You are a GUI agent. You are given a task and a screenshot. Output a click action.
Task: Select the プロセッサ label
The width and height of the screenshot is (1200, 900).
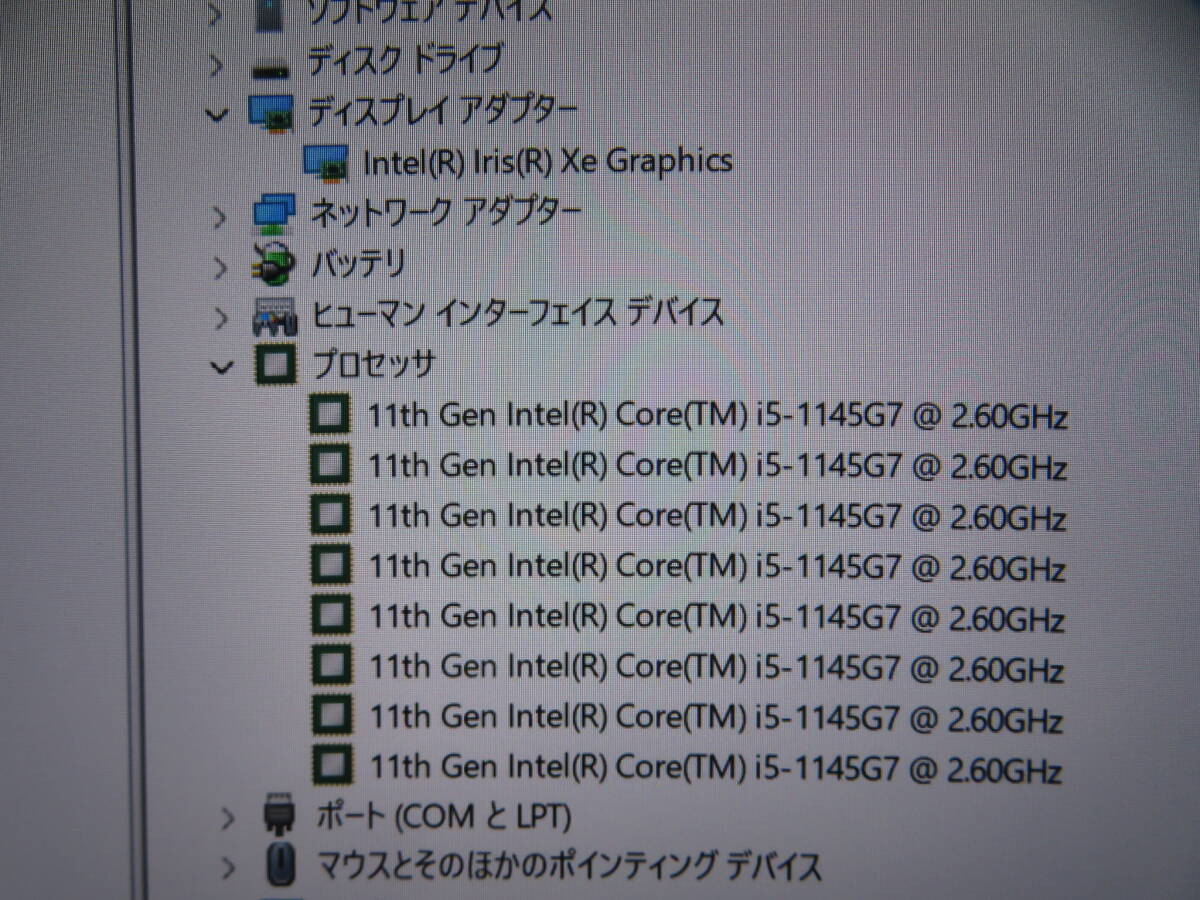375,364
